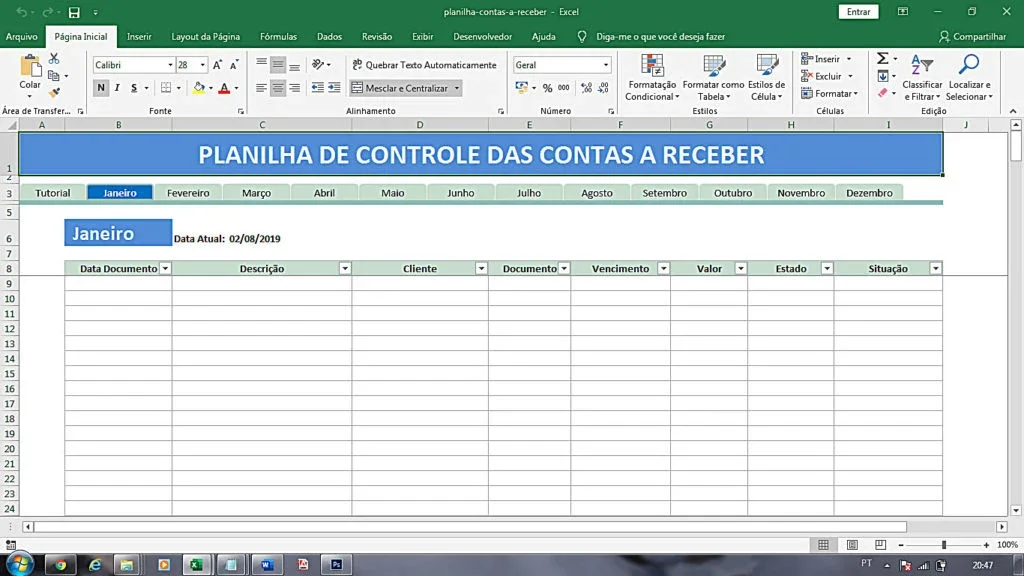Click the percent style icon
Screen dimensions: 1024x576
[547, 88]
